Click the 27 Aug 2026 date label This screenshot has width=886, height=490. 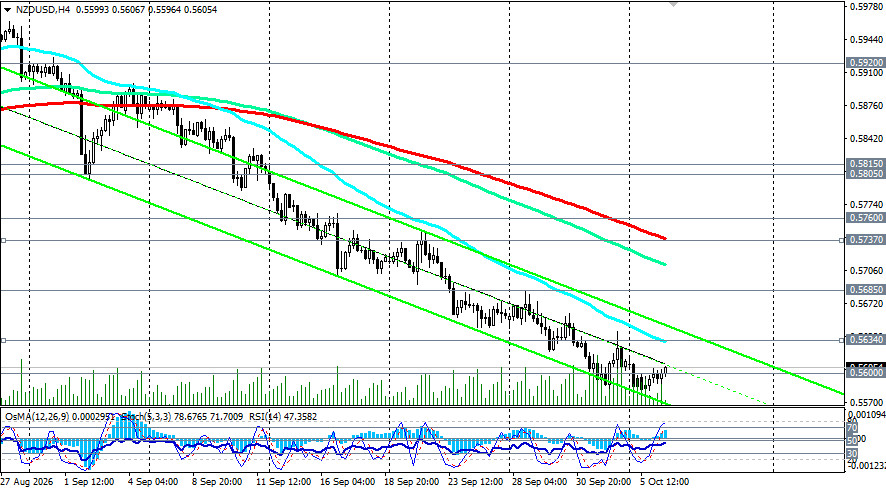point(28,482)
